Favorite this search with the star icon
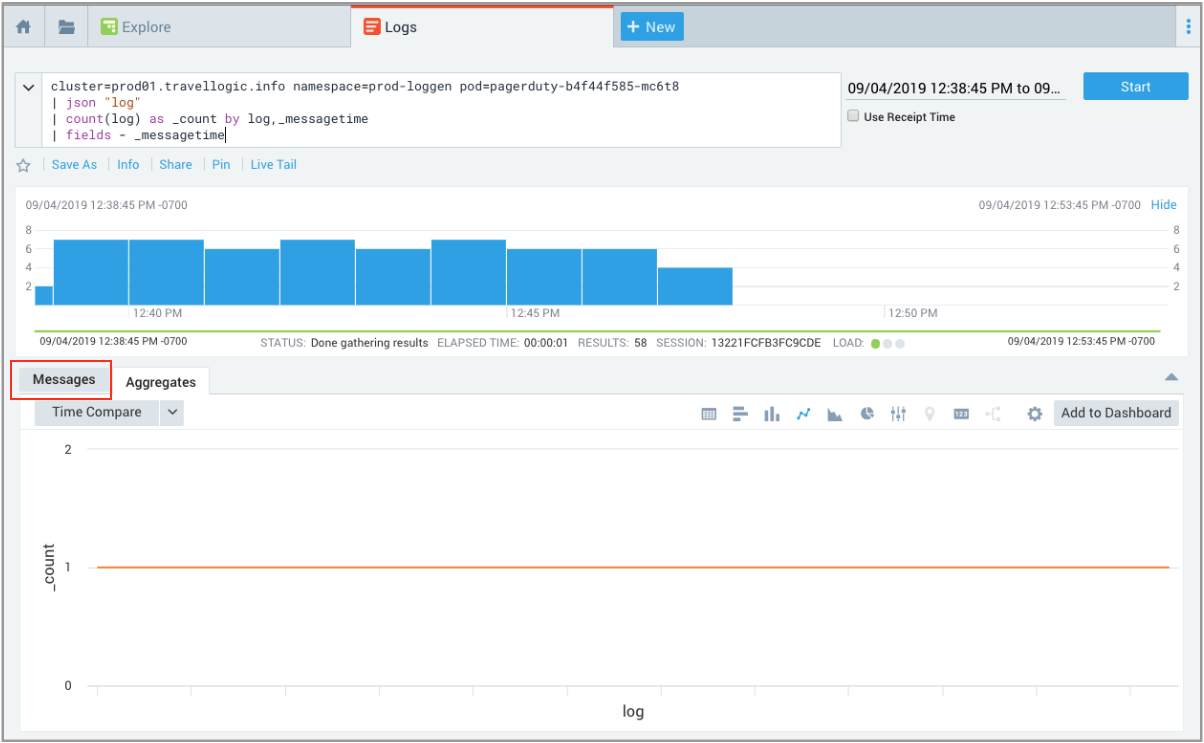Screen dimensions: 1204x743 (x=24, y=165)
